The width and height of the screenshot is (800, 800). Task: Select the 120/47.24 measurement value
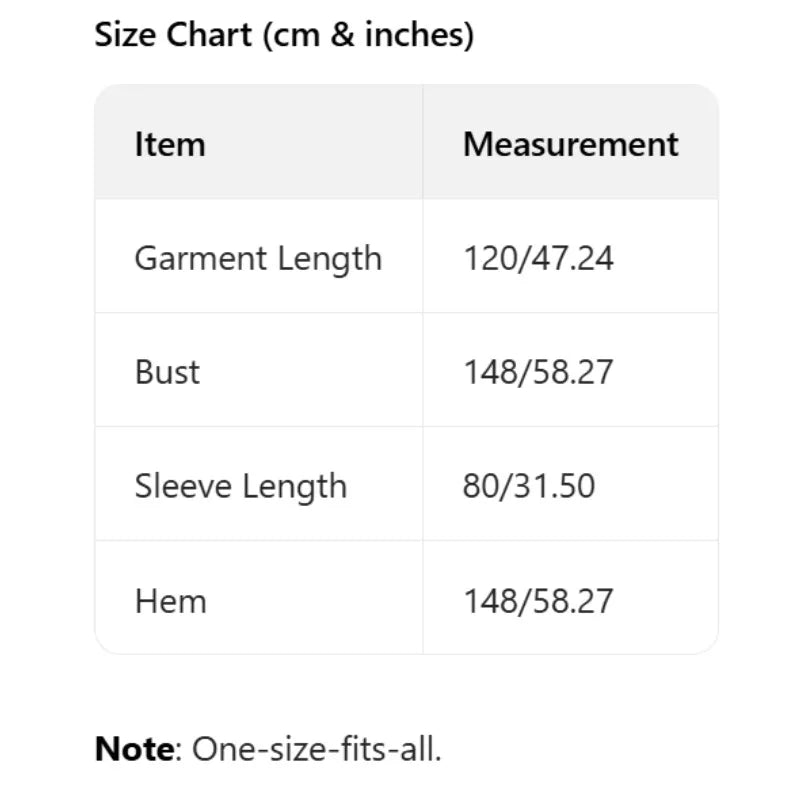tap(538, 258)
